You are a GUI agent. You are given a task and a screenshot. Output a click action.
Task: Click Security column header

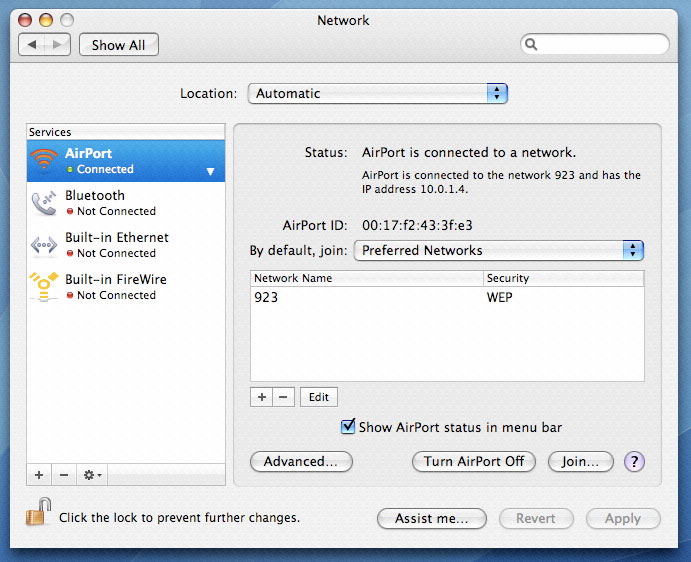click(564, 278)
